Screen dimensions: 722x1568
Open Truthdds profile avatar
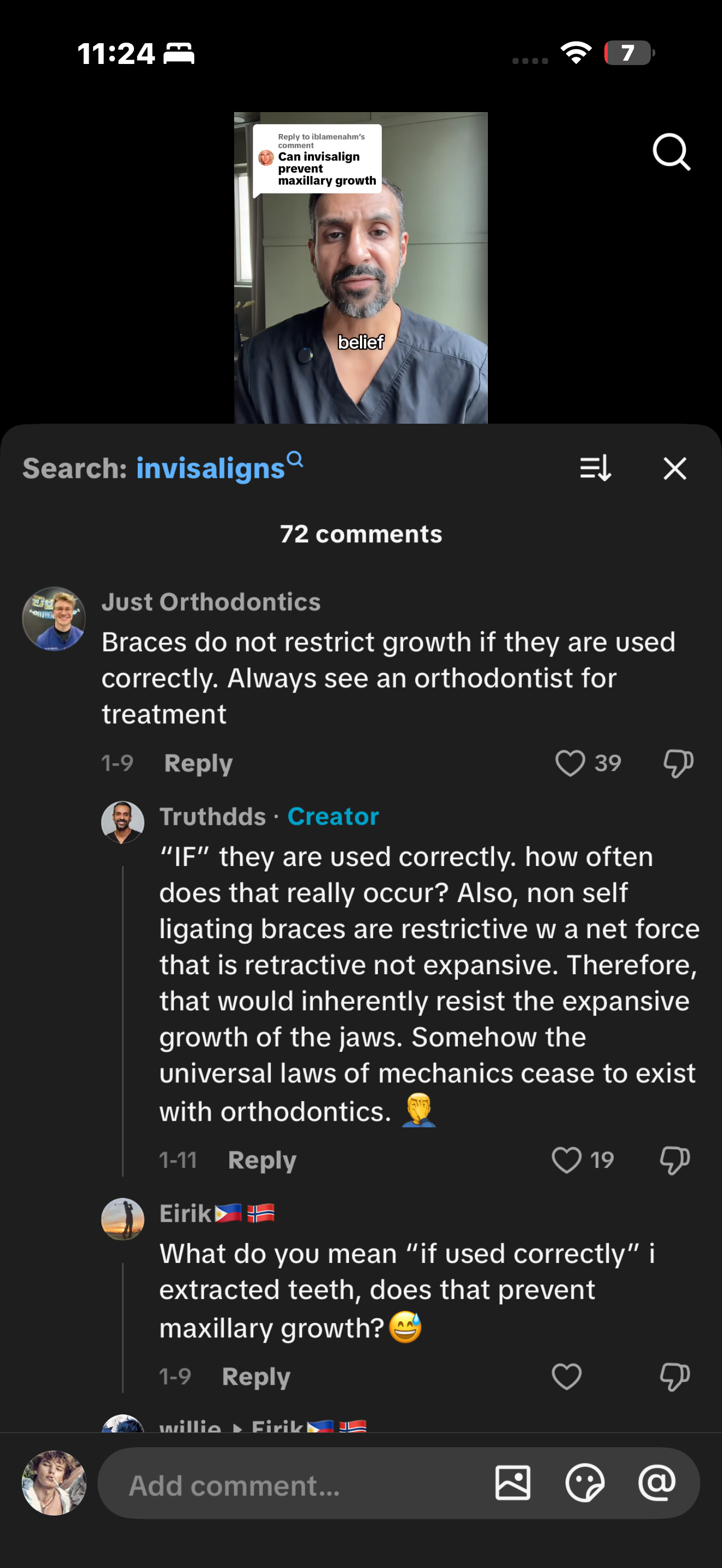point(123,822)
